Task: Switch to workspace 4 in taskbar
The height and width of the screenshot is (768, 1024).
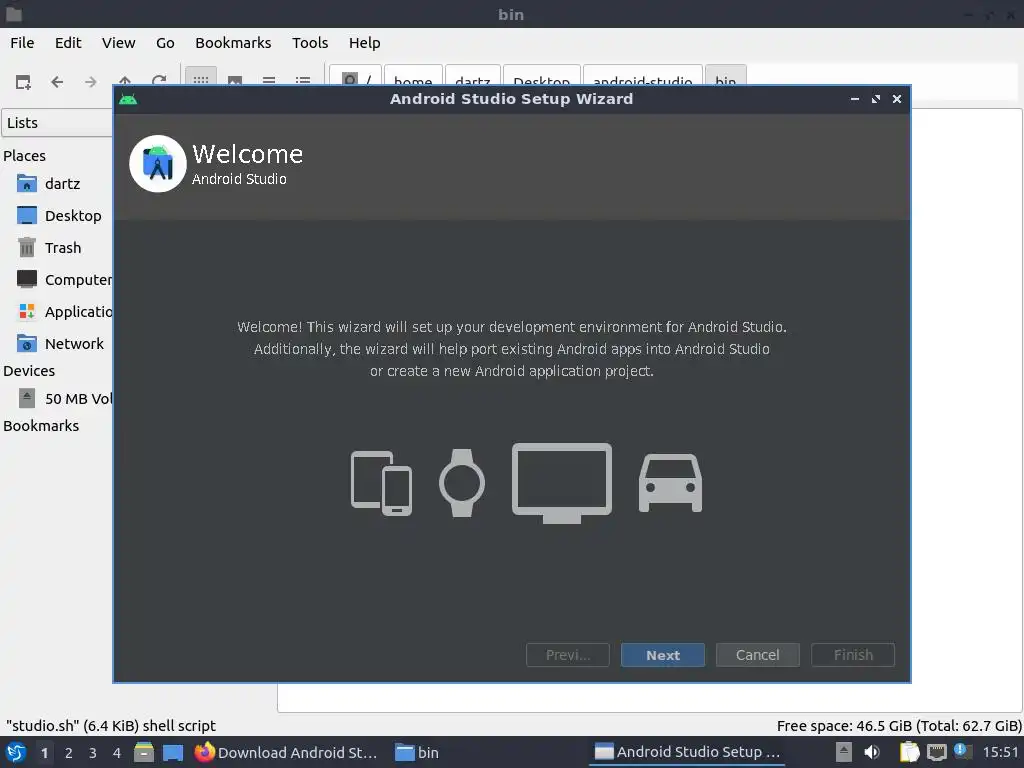Action: tap(117, 753)
